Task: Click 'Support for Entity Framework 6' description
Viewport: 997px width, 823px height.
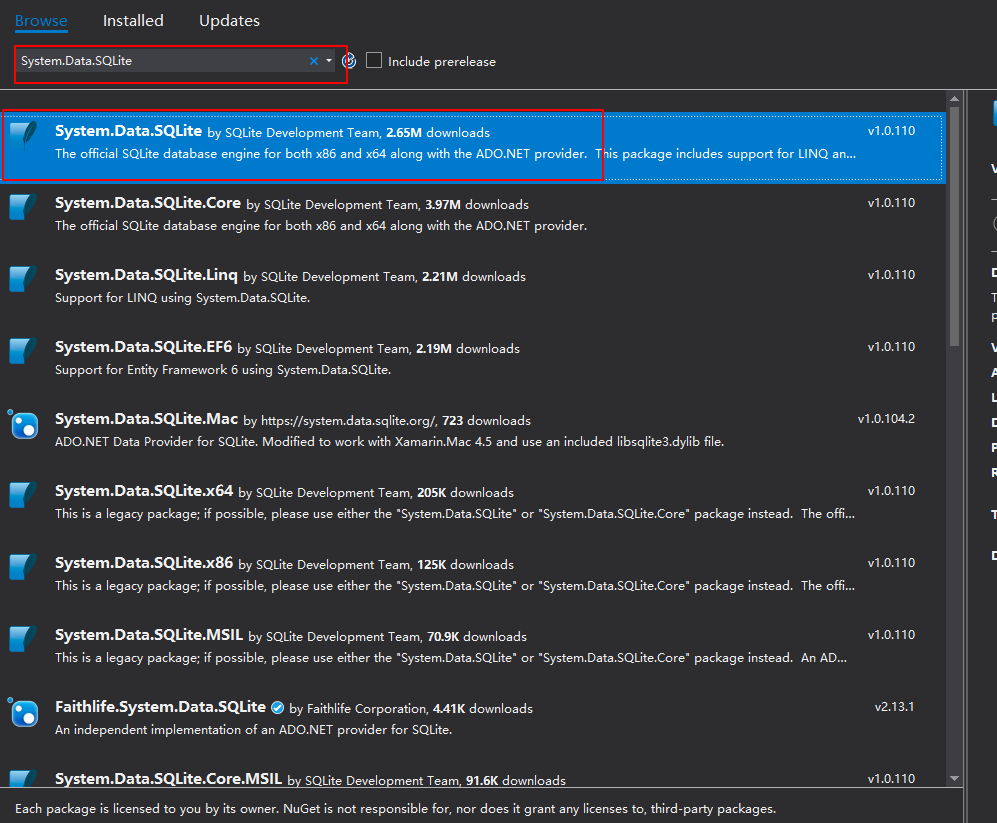Action: pos(223,370)
